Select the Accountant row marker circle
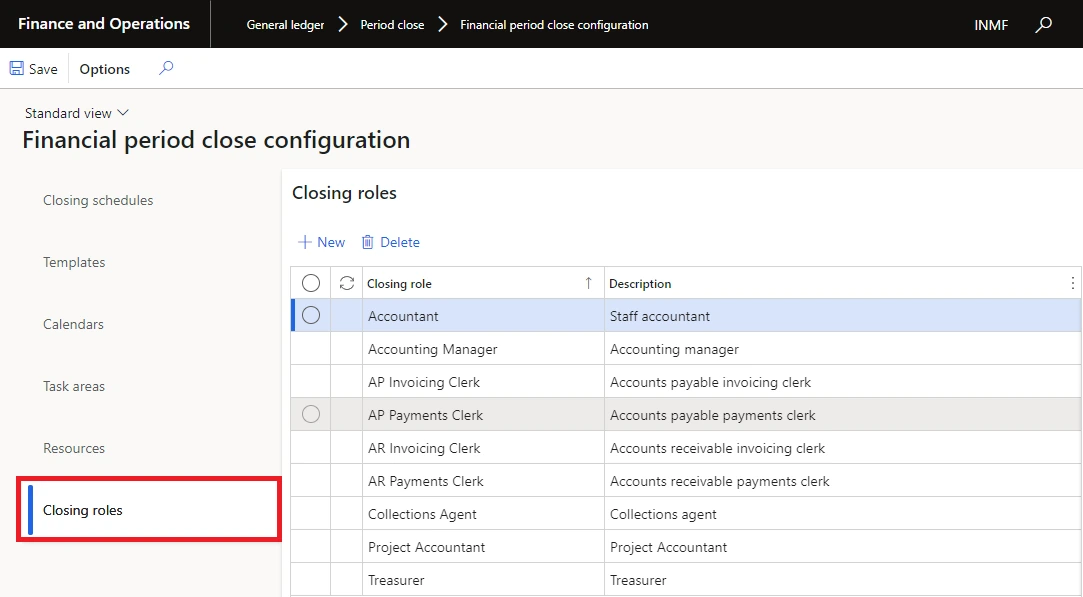 [311, 315]
